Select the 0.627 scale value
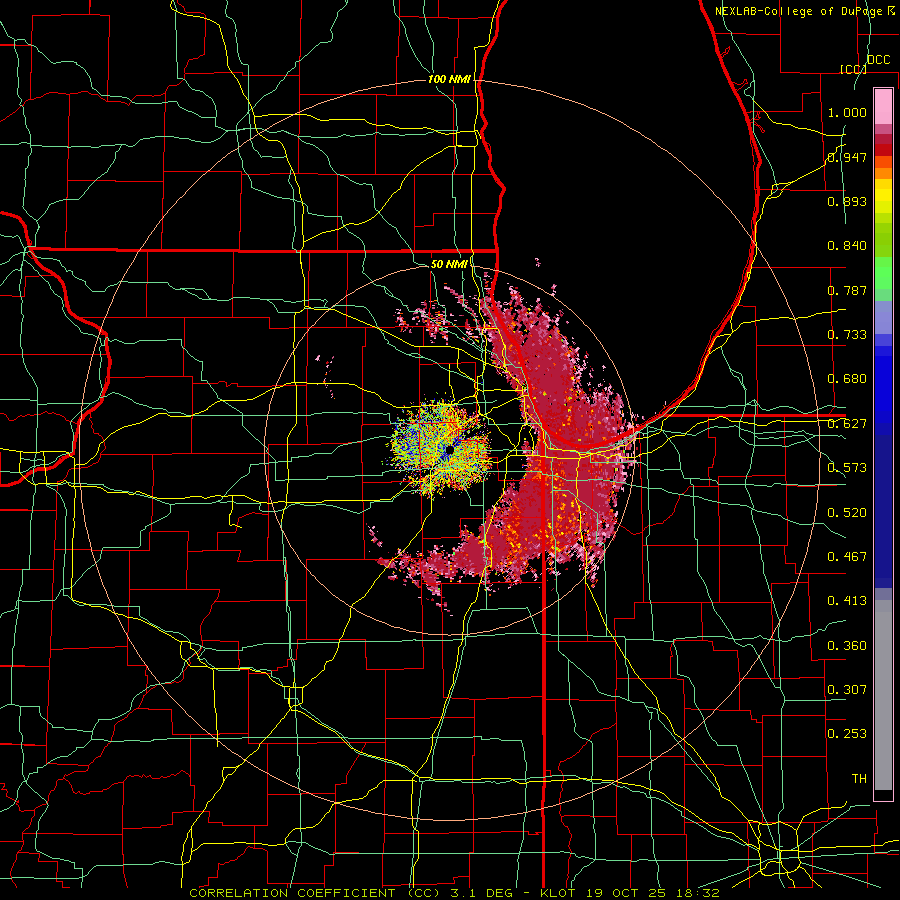Viewport: 900px width, 900px height. pyautogui.click(x=847, y=424)
